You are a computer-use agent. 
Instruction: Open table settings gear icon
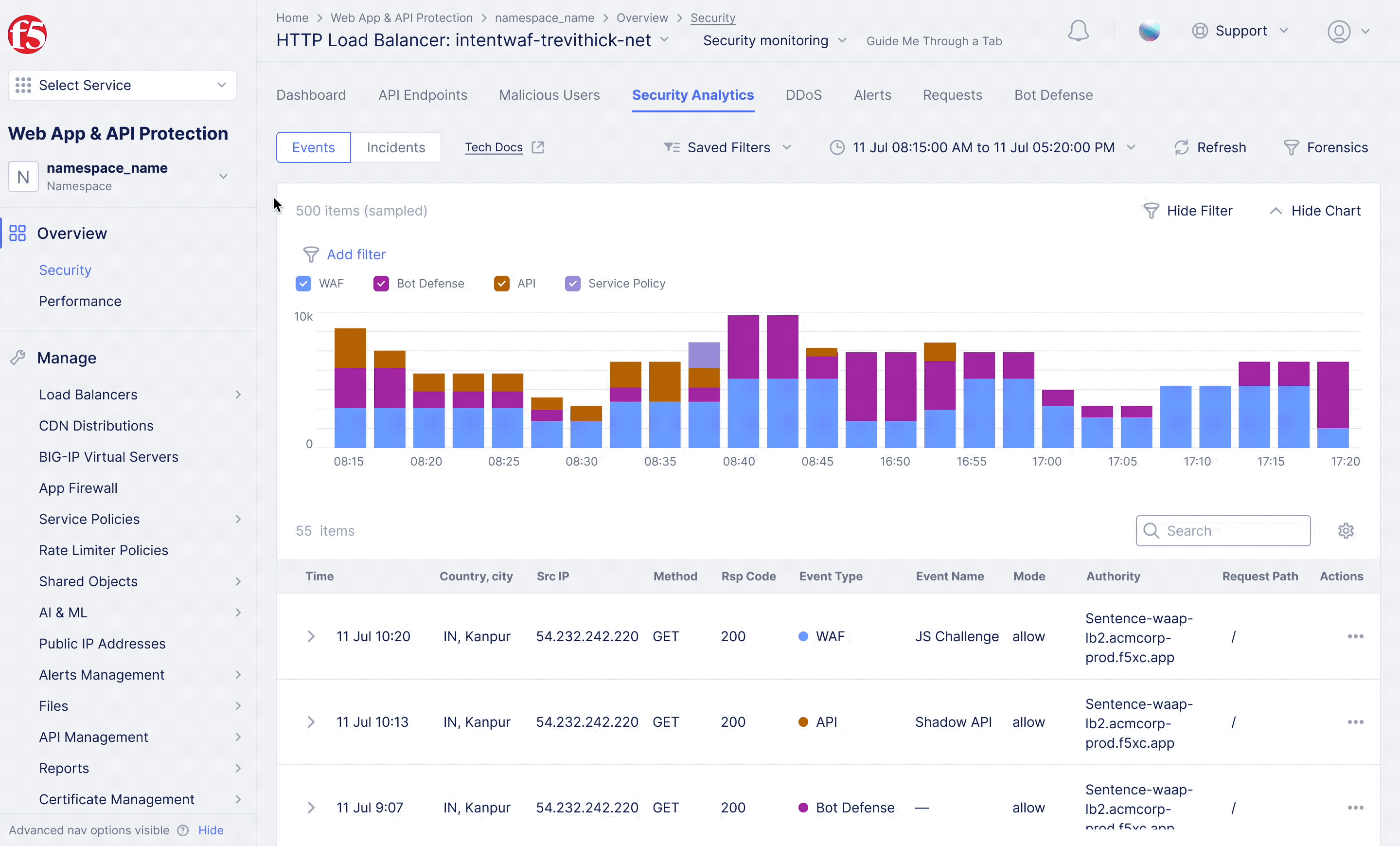click(x=1346, y=530)
